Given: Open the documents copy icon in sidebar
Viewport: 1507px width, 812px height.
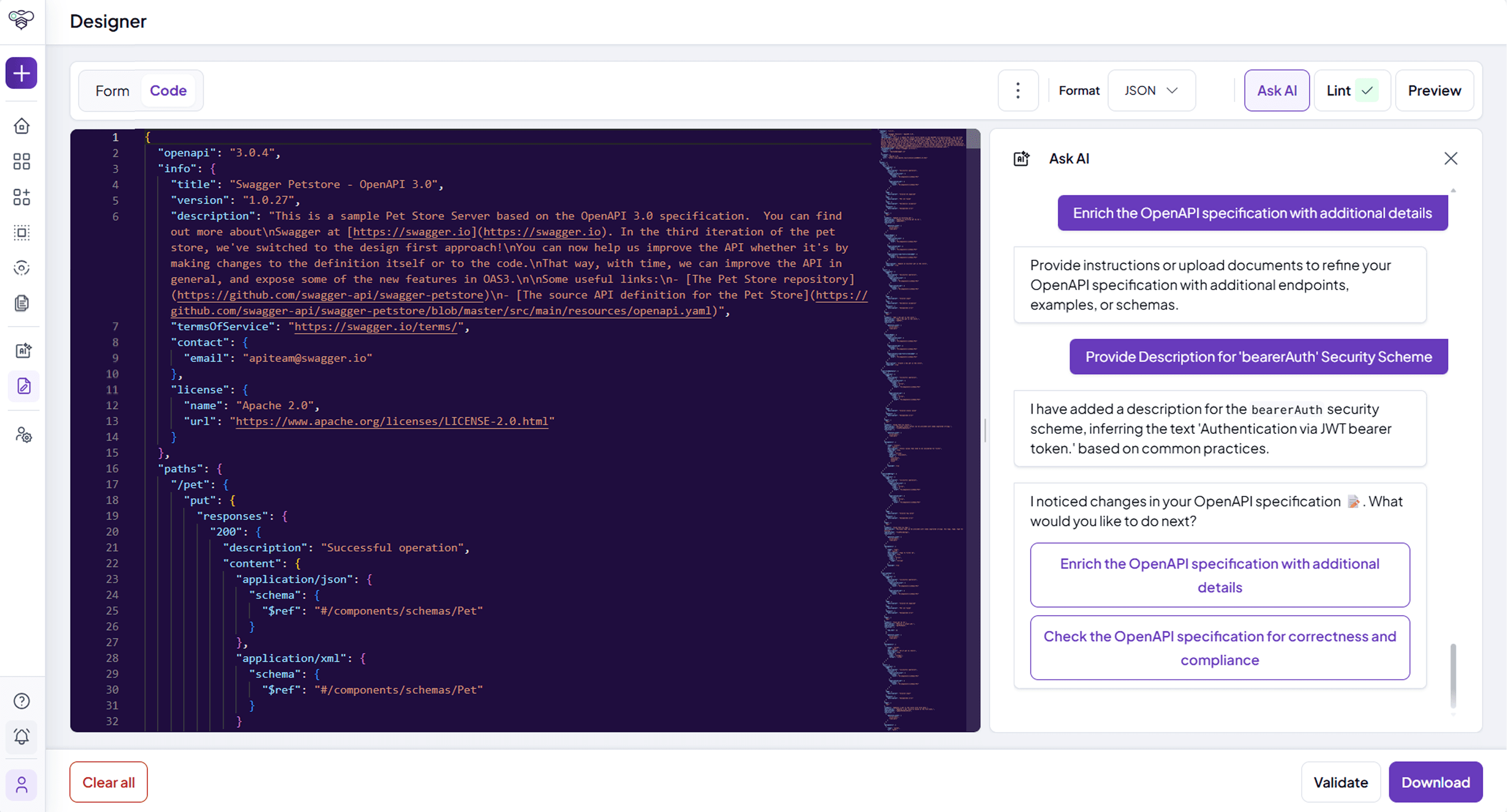Looking at the screenshot, I should pyautogui.click(x=22, y=303).
